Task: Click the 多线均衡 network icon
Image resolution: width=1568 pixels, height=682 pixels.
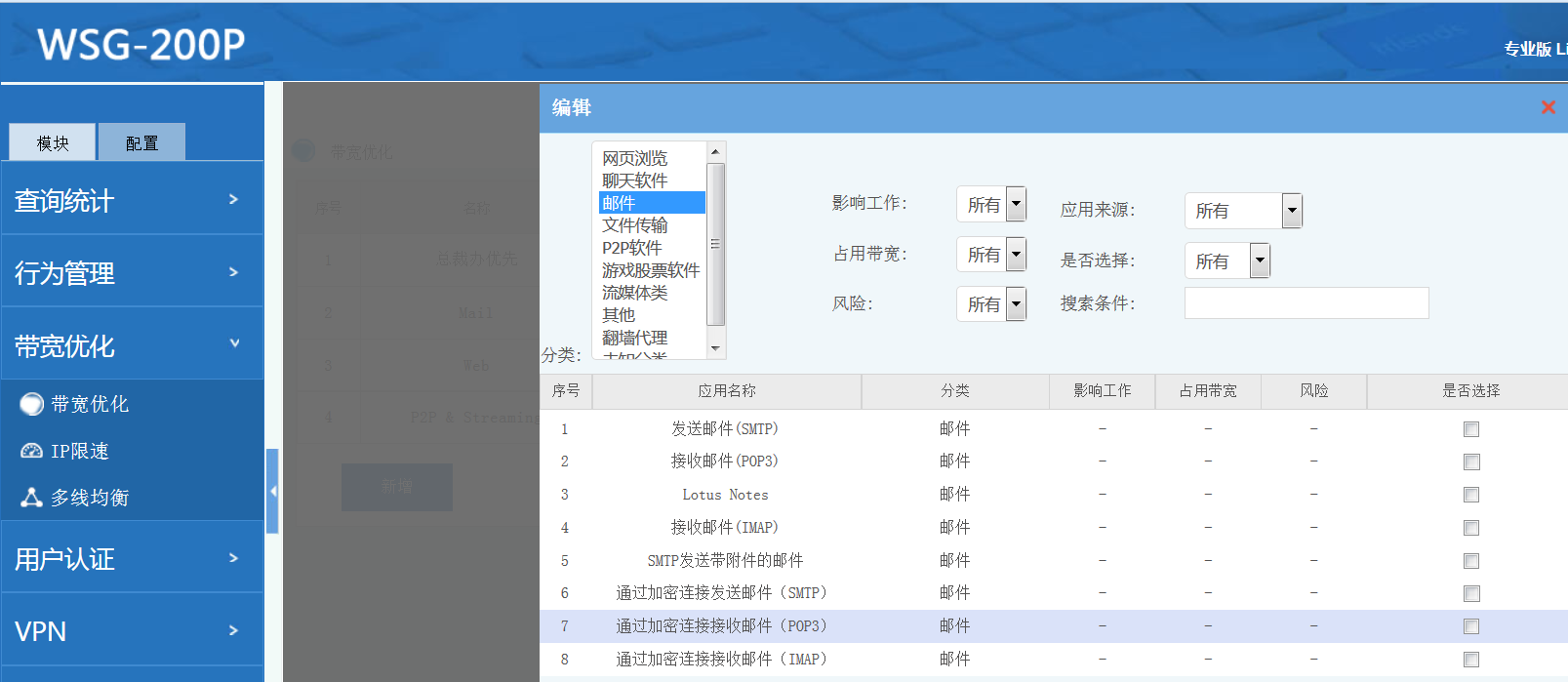Action: 32,498
